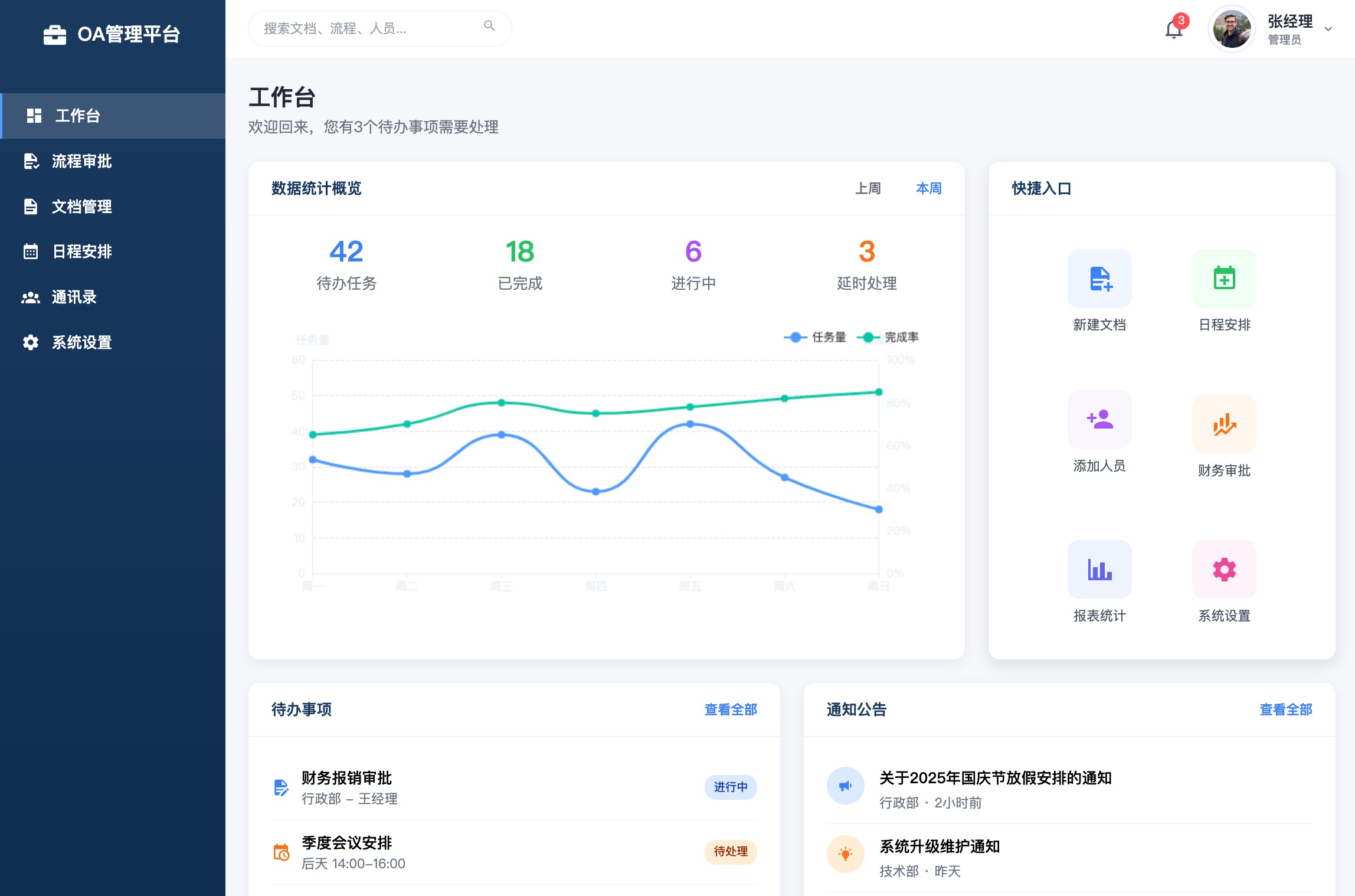
Task: Click the 报表统计 bar chart icon
Action: coord(1099,570)
